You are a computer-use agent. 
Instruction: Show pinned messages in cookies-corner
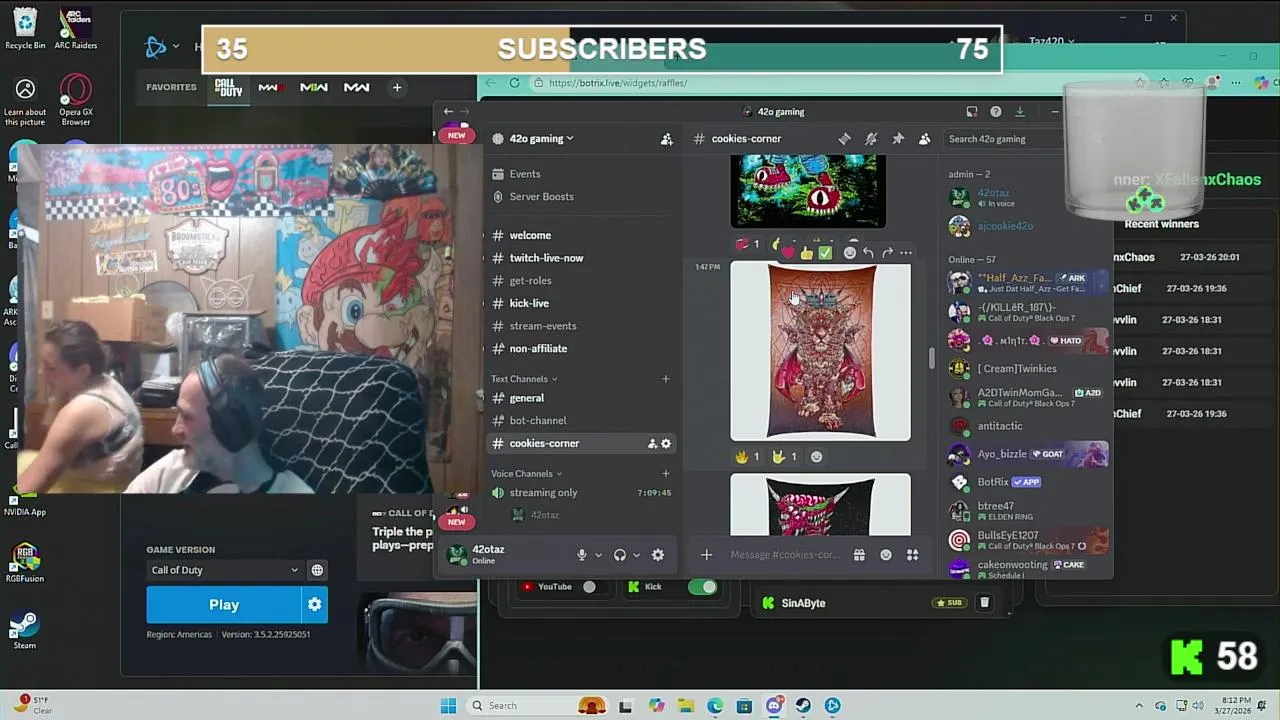(x=898, y=139)
